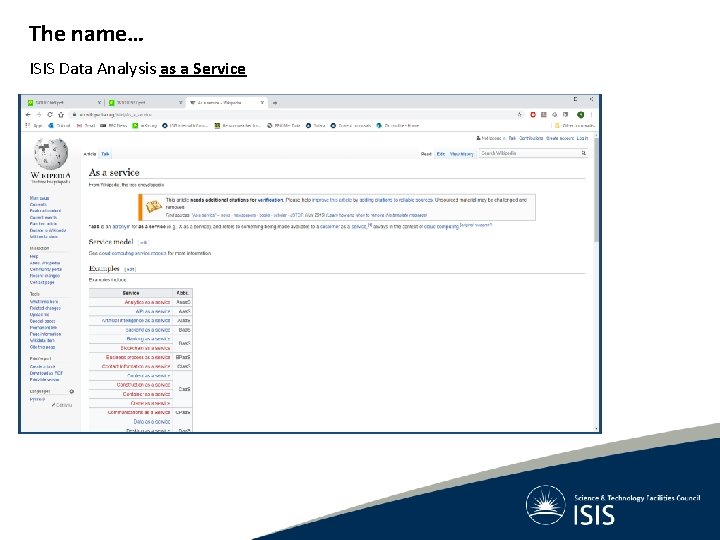720x540 pixels.
Task: Switch to the first browser tab
Action: coord(63,102)
